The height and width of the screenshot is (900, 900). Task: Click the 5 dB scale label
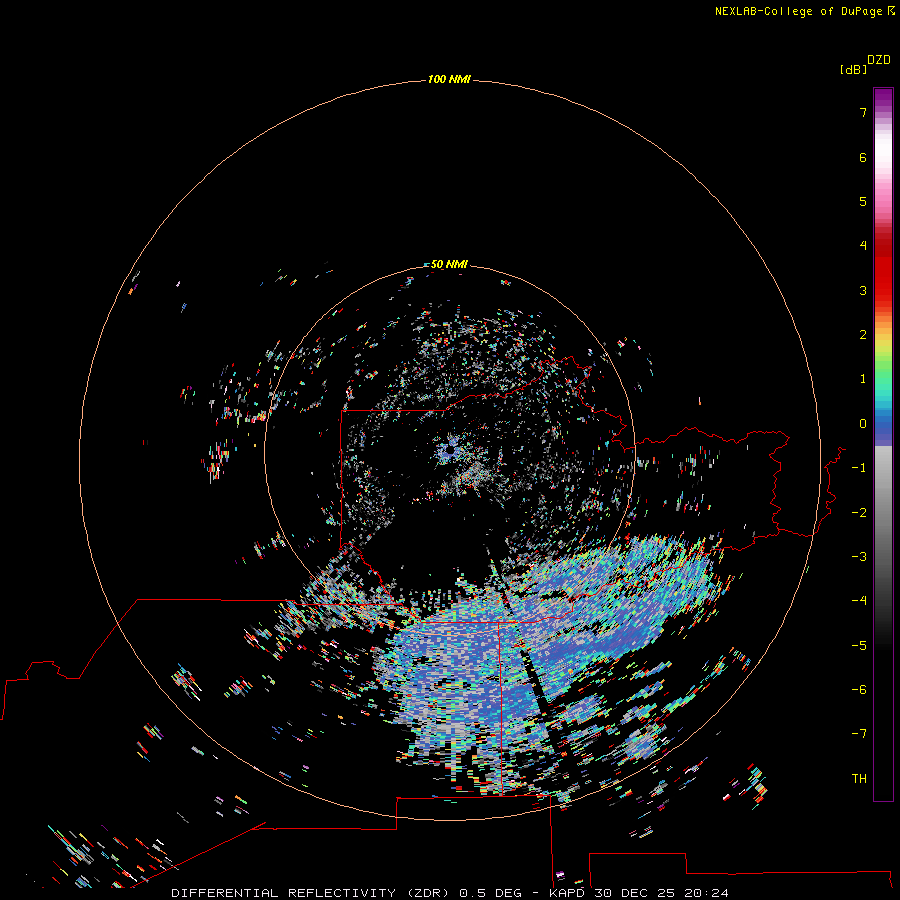[x=863, y=201]
